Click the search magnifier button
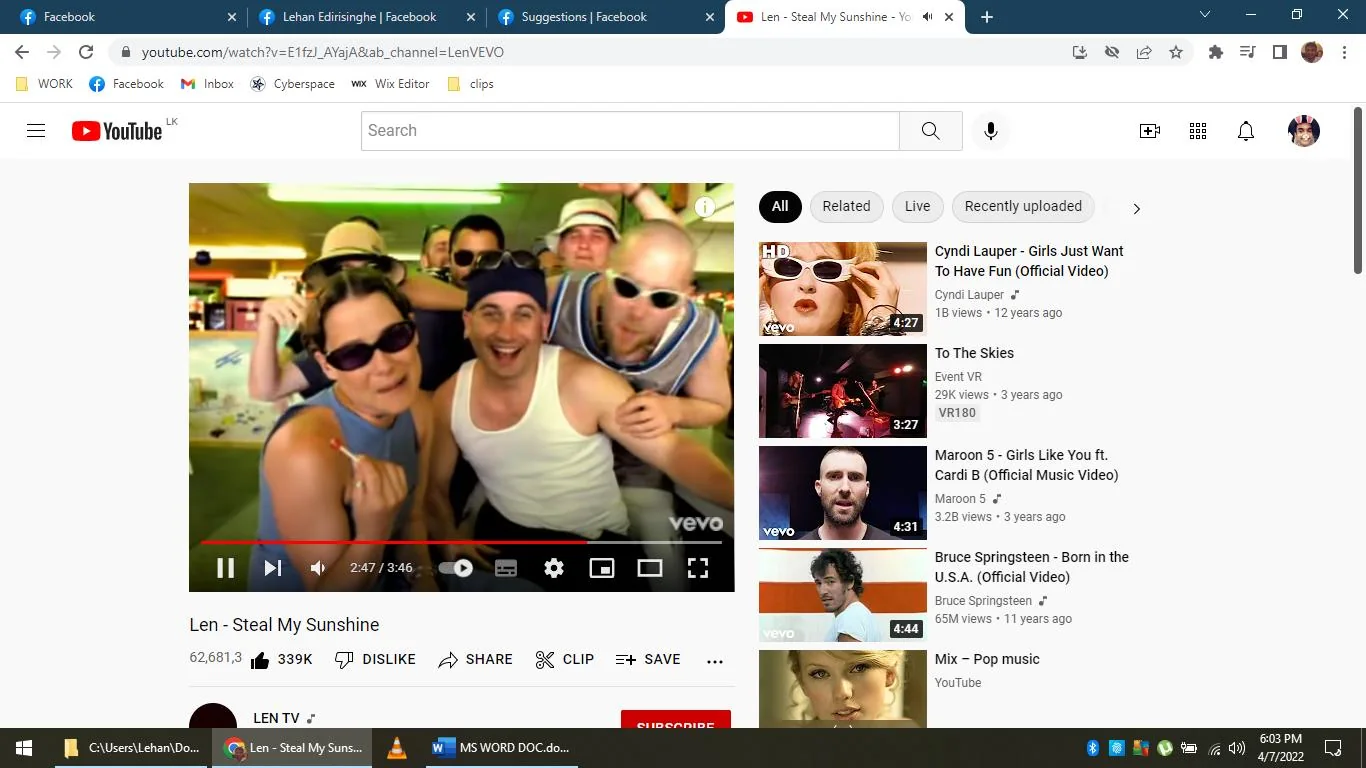The image size is (1366, 768). pos(931,131)
